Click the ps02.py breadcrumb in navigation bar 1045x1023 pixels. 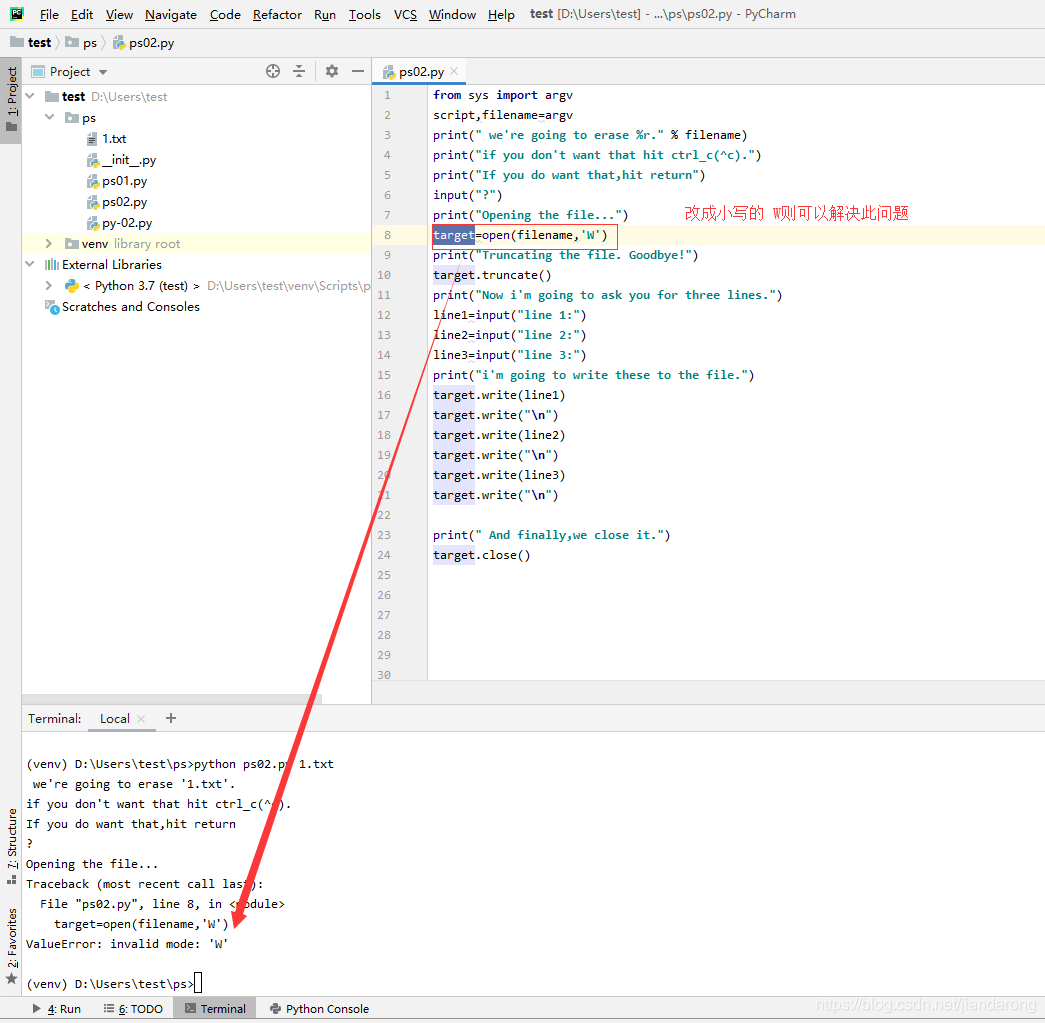(144, 43)
